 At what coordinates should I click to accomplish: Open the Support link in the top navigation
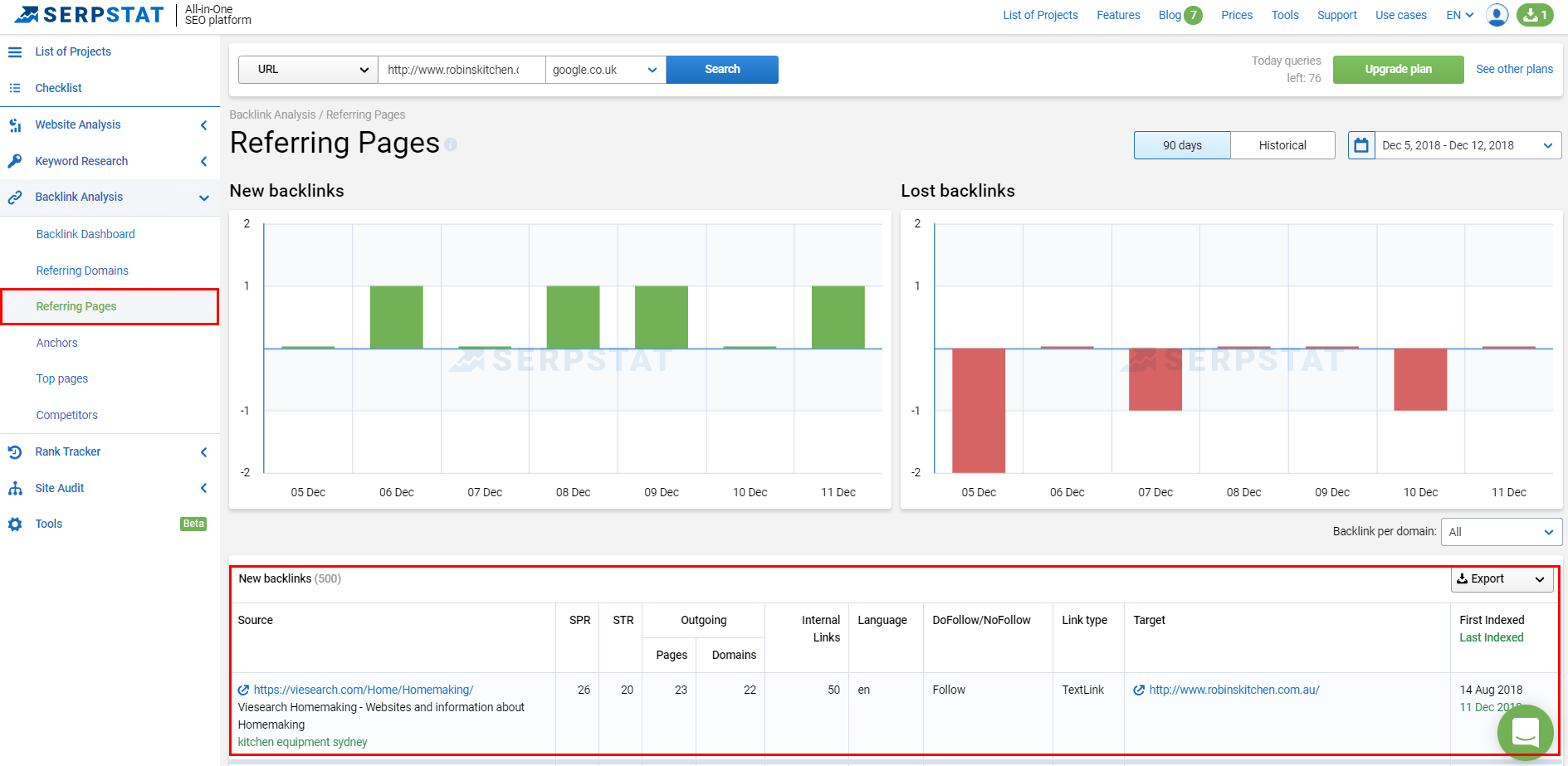click(x=1336, y=15)
